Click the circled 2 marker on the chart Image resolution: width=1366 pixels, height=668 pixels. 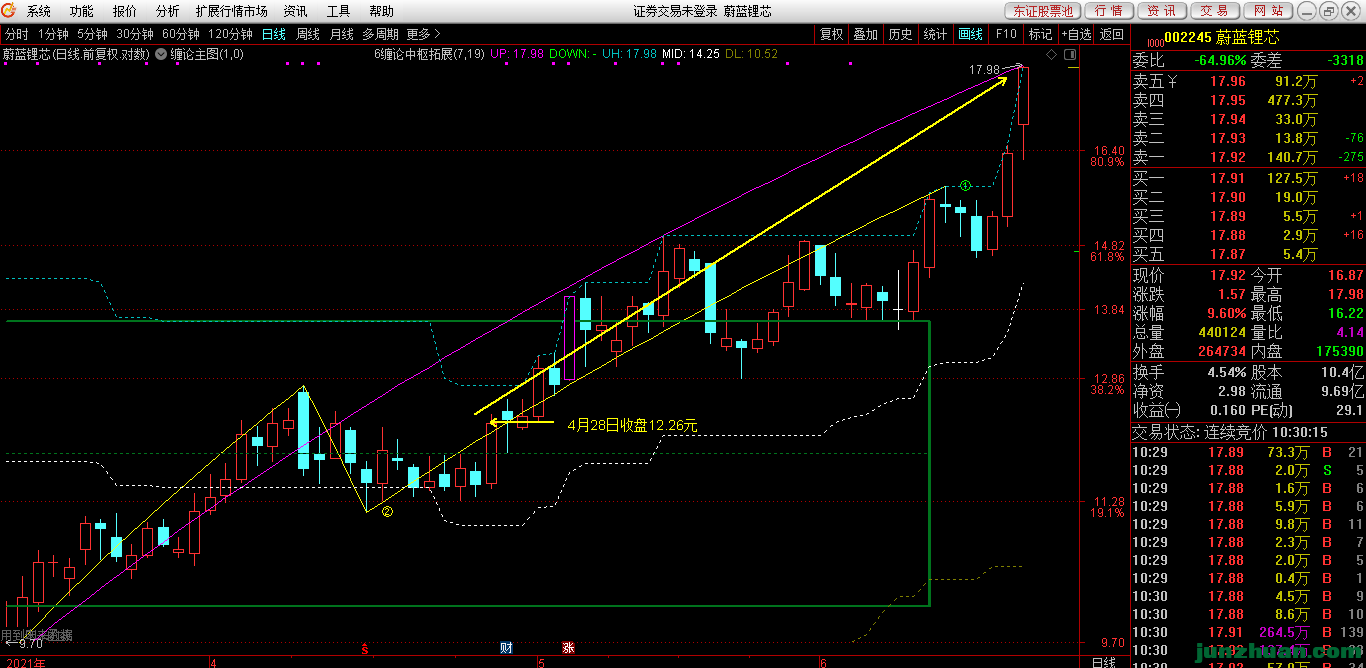(x=387, y=512)
